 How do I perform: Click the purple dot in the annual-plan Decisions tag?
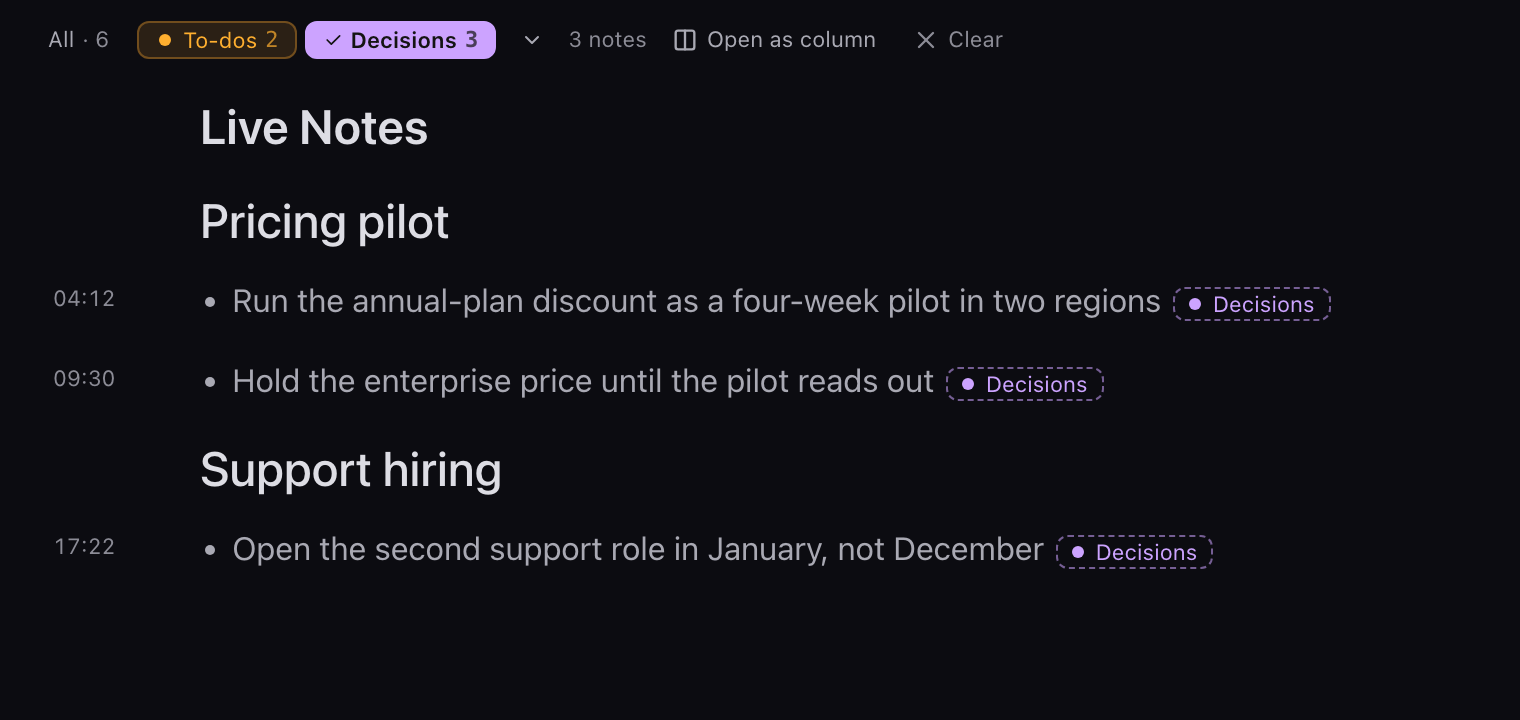tap(1194, 304)
